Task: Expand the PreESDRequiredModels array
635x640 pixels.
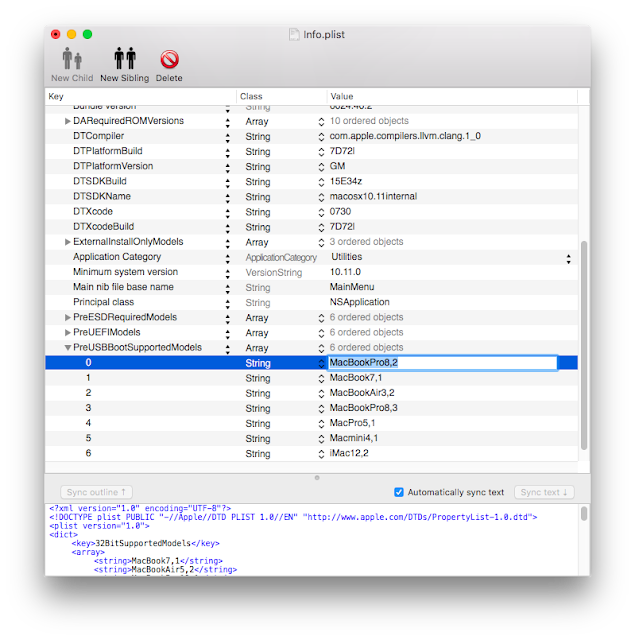Action: tap(67, 318)
